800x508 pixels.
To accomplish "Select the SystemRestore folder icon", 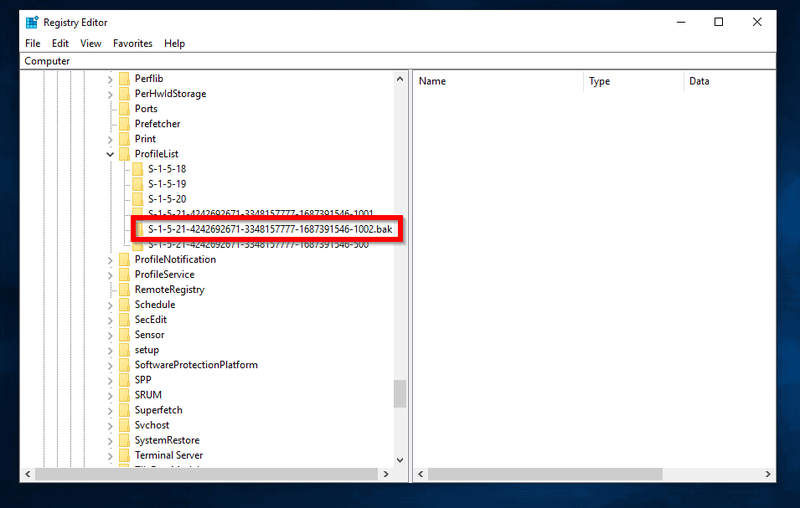I will pyautogui.click(x=124, y=440).
